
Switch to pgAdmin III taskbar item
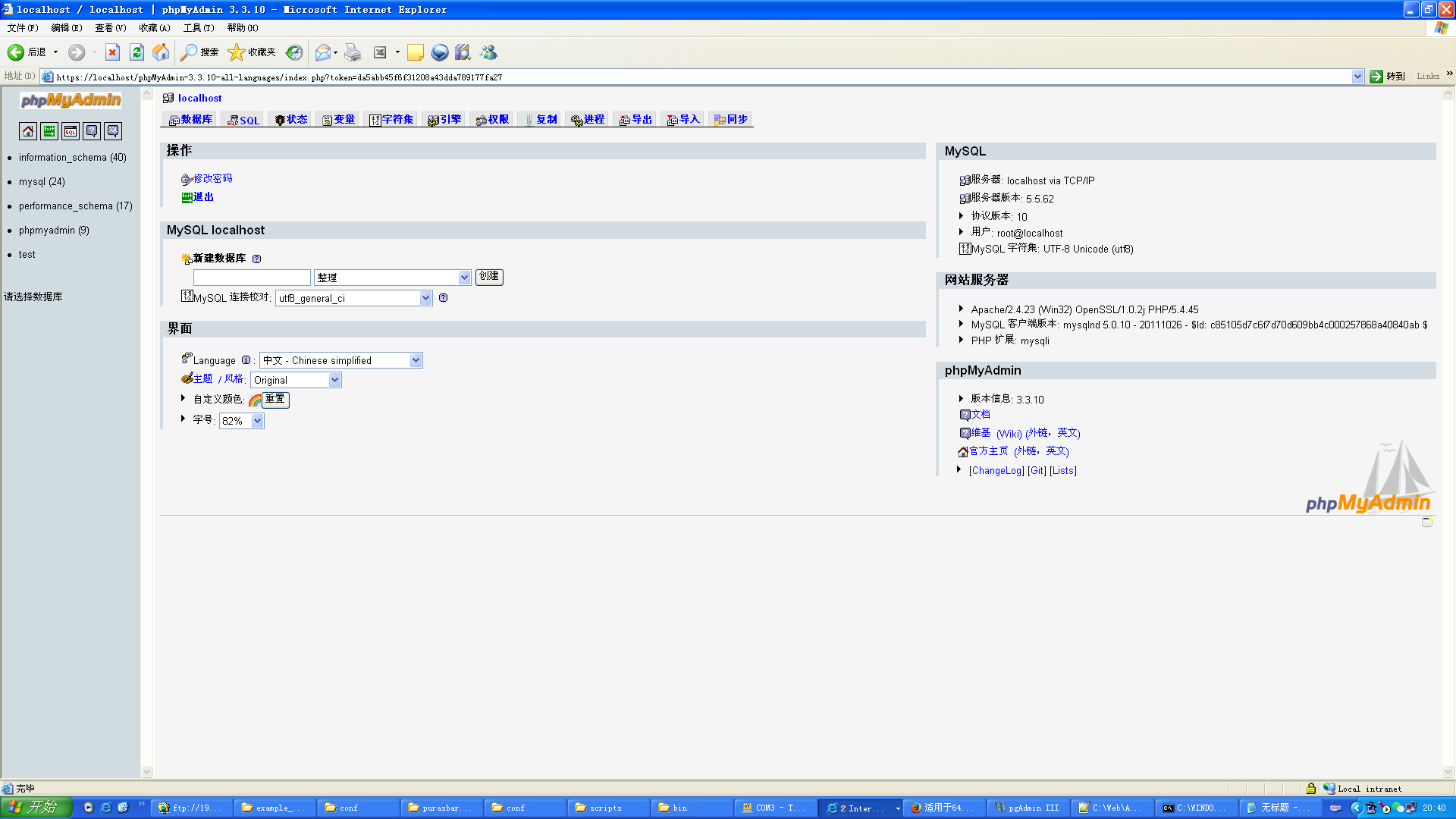pyautogui.click(x=1028, y=808)
